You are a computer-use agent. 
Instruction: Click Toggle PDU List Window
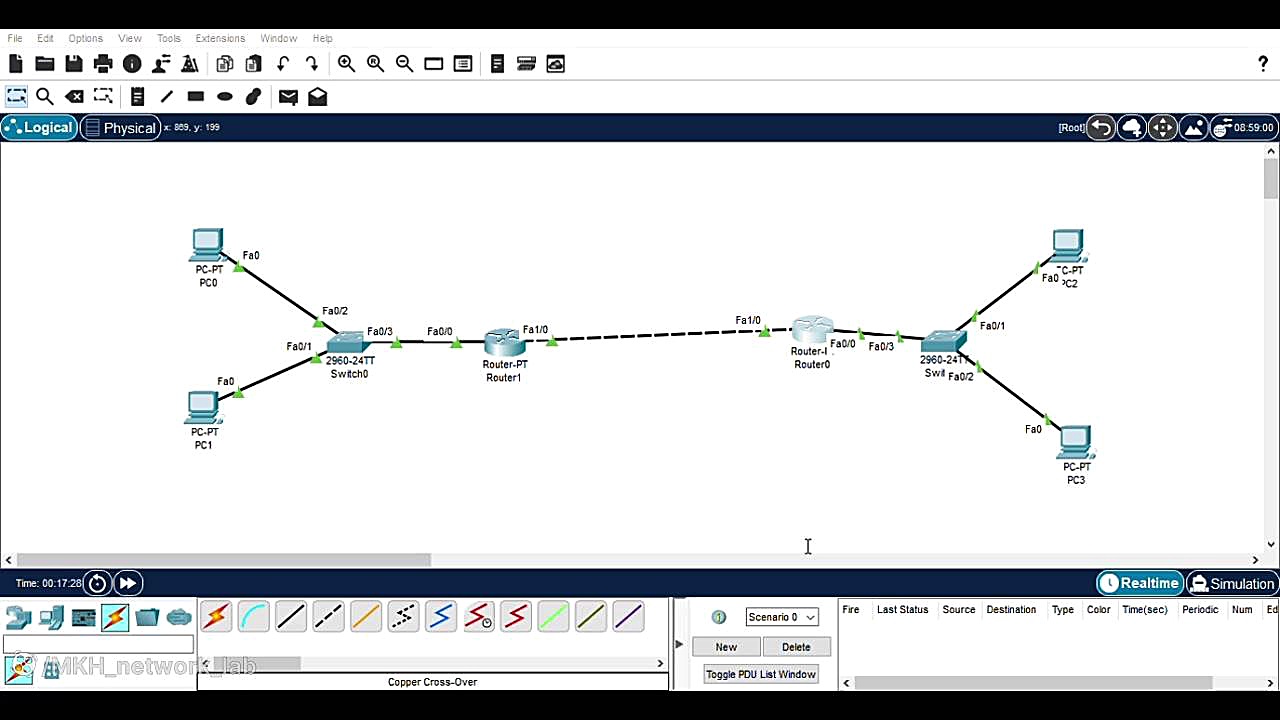(761, 674)
